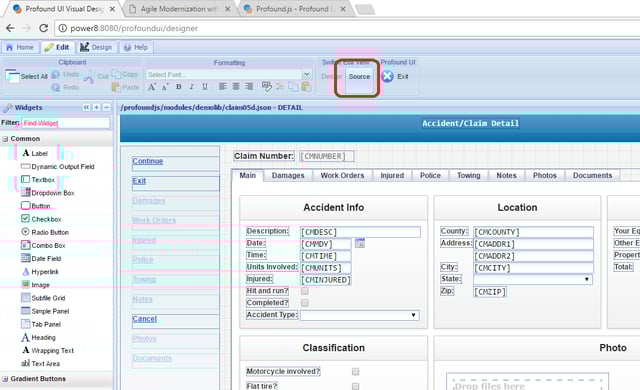
Task: Open the Damages tab
Action: coord(288,175)
